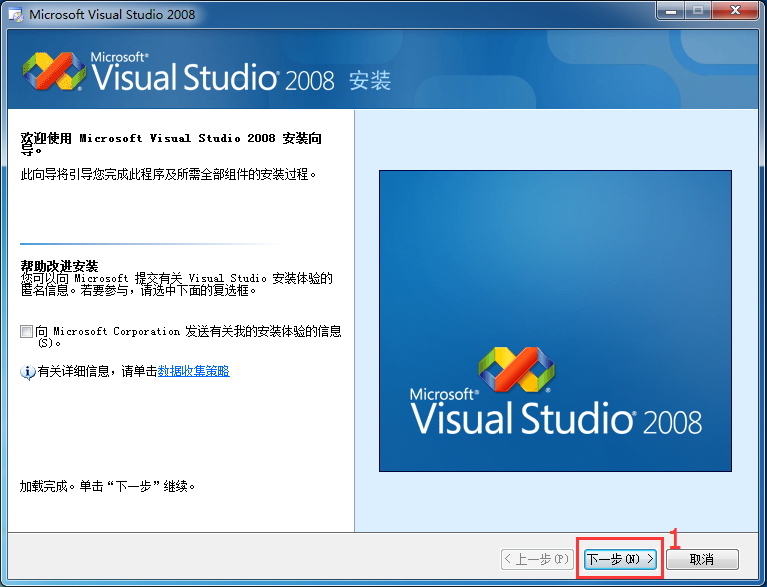Click the 欢迎使用 Microsoft Visual Studio 2008 heading

[171, 144]
